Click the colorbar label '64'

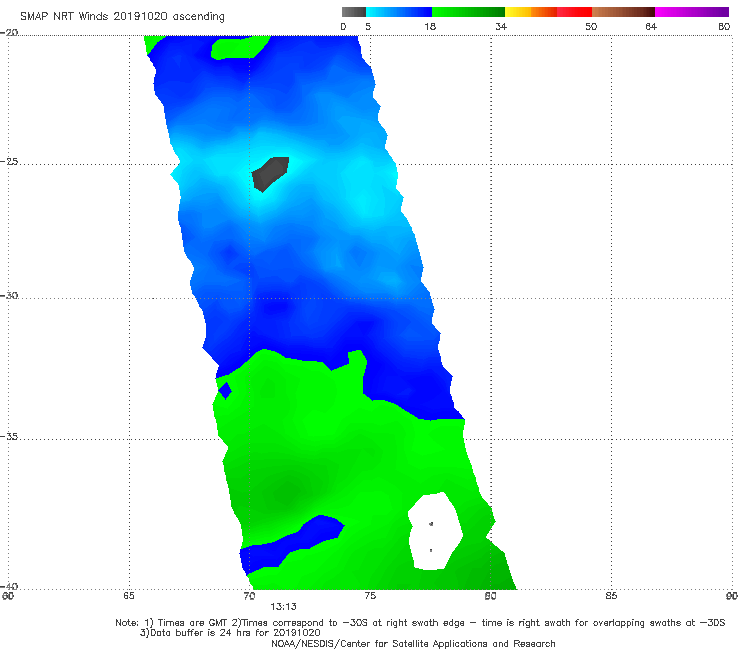coord(651,26)
